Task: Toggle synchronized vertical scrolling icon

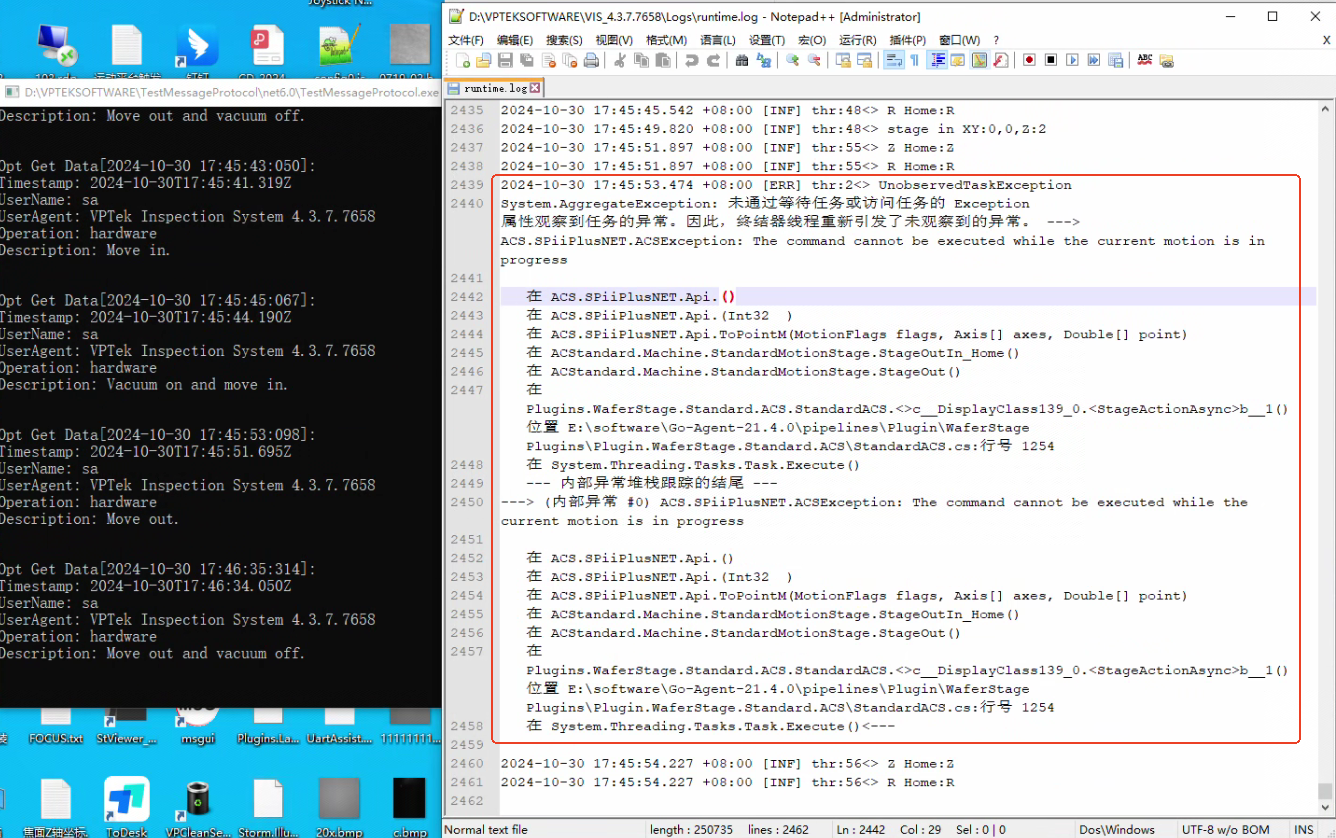Action: (x=843, y=60)
